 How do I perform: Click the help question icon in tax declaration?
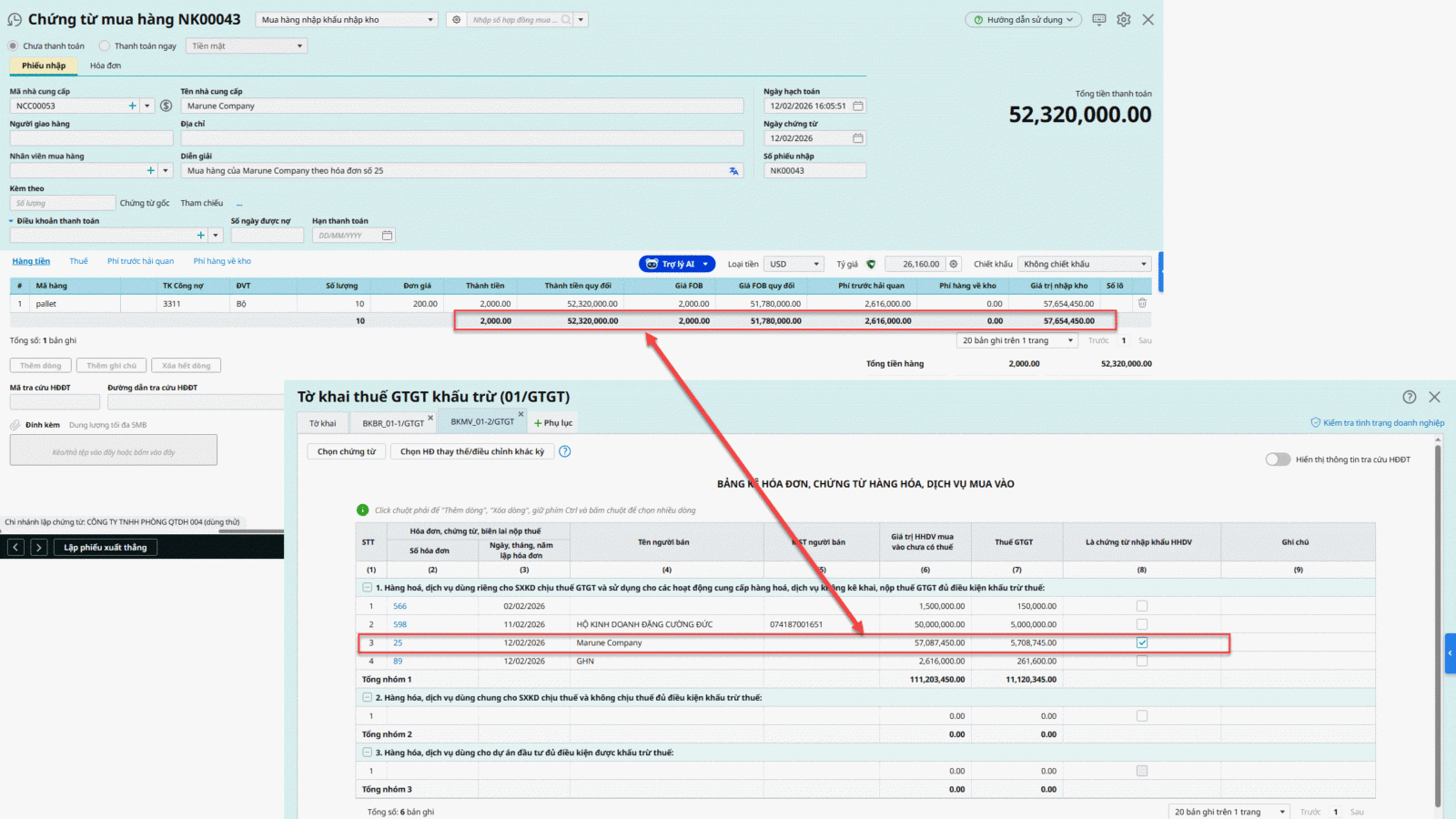(1409, 397)
